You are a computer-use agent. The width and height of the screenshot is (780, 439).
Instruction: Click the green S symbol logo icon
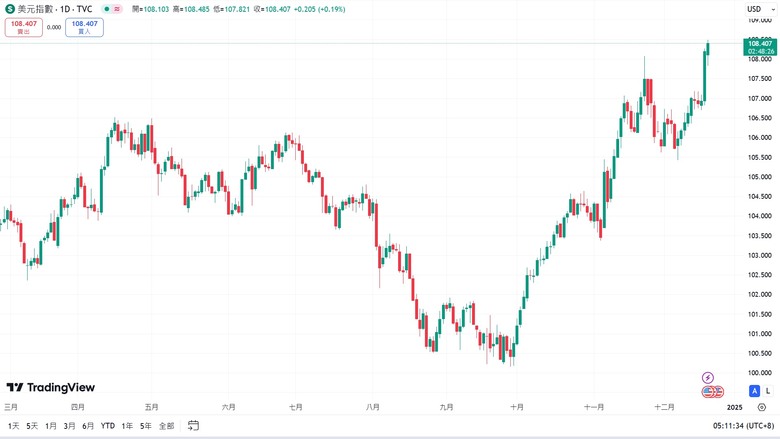tap(10, 9)
